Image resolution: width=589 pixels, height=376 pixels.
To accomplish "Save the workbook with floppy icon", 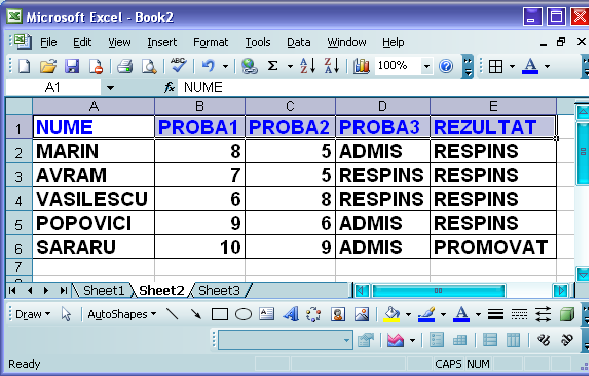I will (x=72, y=66).
